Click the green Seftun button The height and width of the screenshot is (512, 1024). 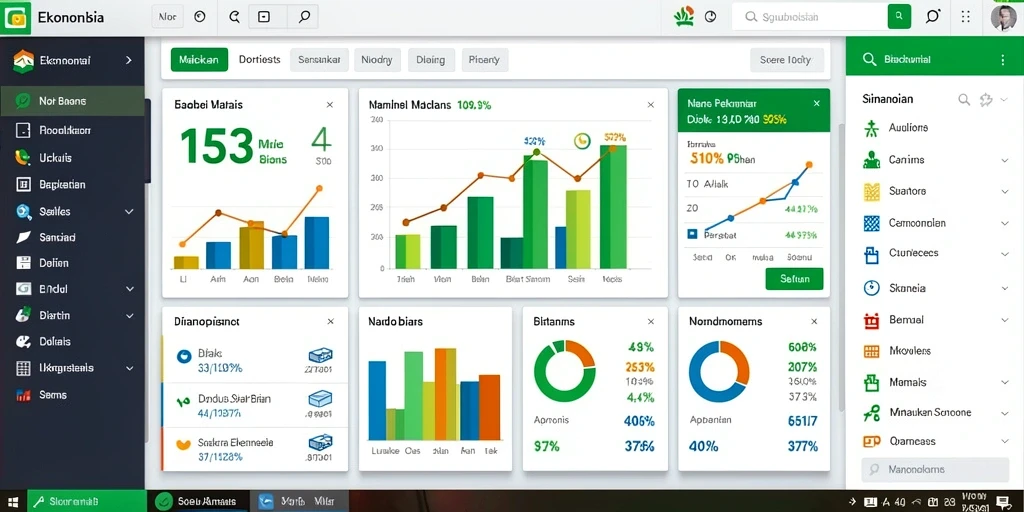pos(794,279)
